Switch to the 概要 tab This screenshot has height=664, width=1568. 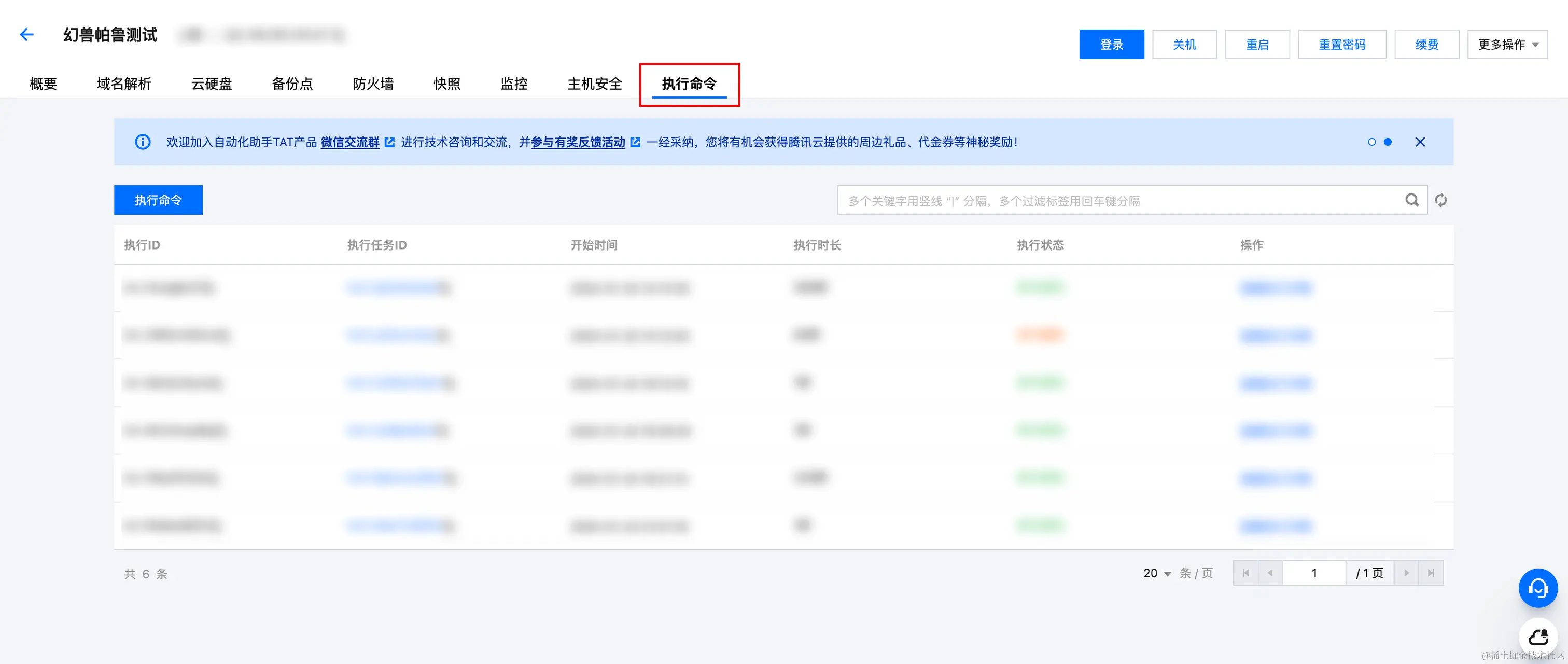[43, 84]
